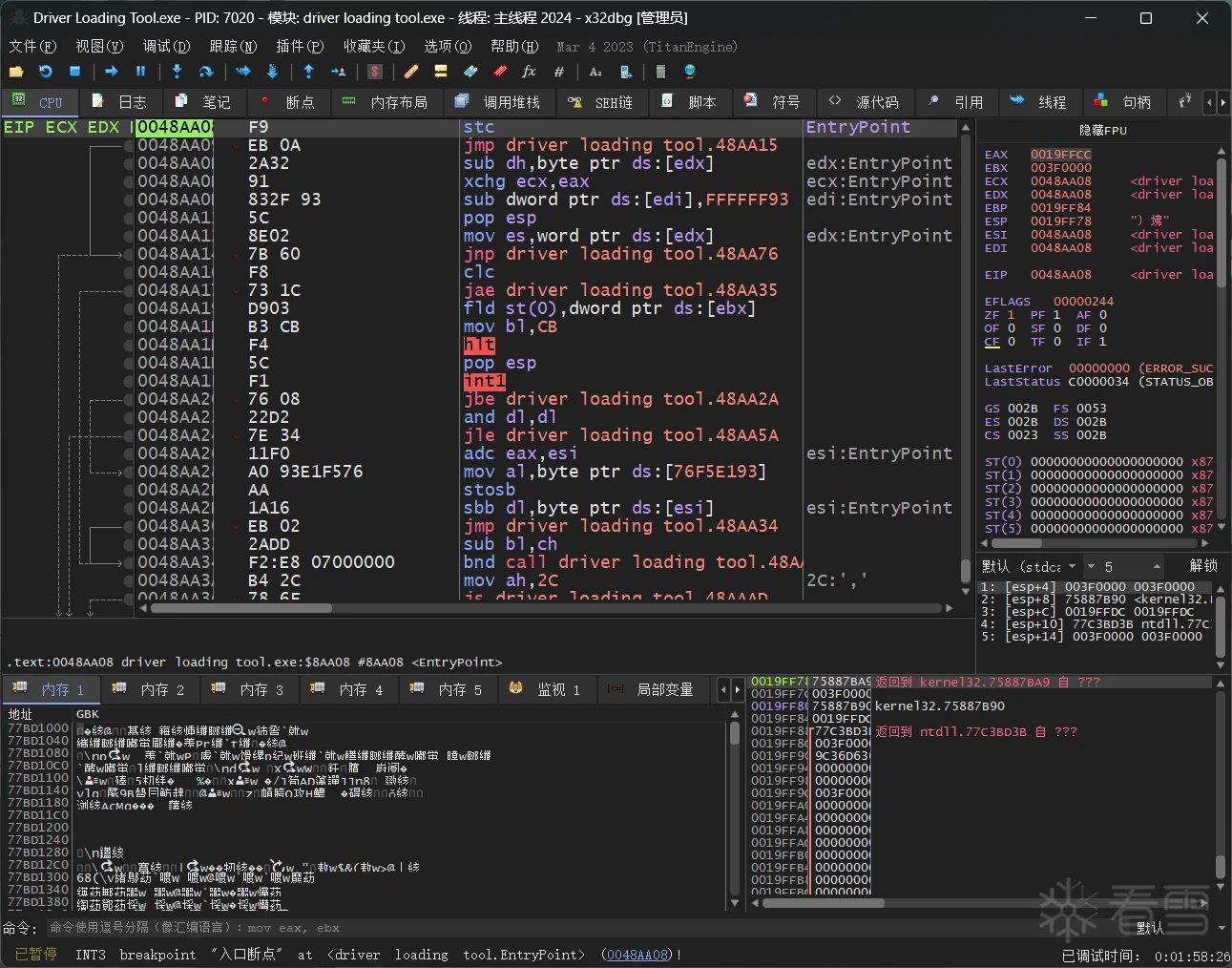The height and width of the screenshot is (968, 1232).
Task: Open bookmarks with the red tag icon
Action: coord(500,72)
